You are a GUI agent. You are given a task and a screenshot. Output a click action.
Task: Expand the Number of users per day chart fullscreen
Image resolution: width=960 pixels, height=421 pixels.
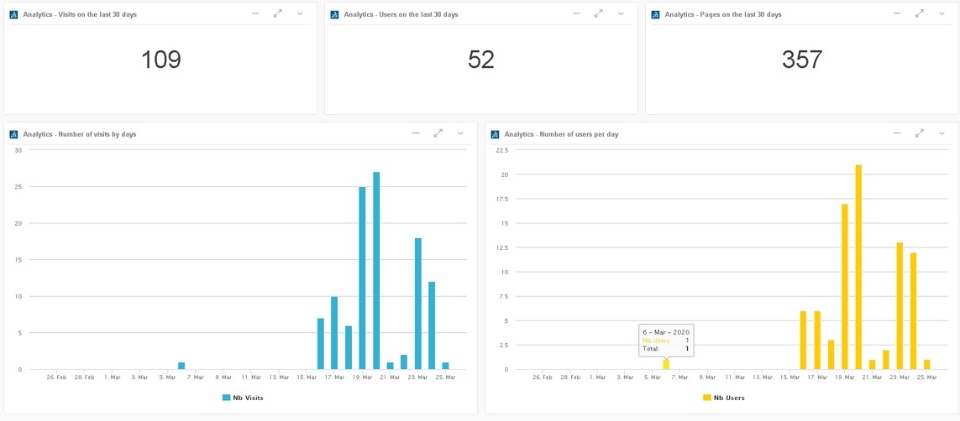point(919,133)
